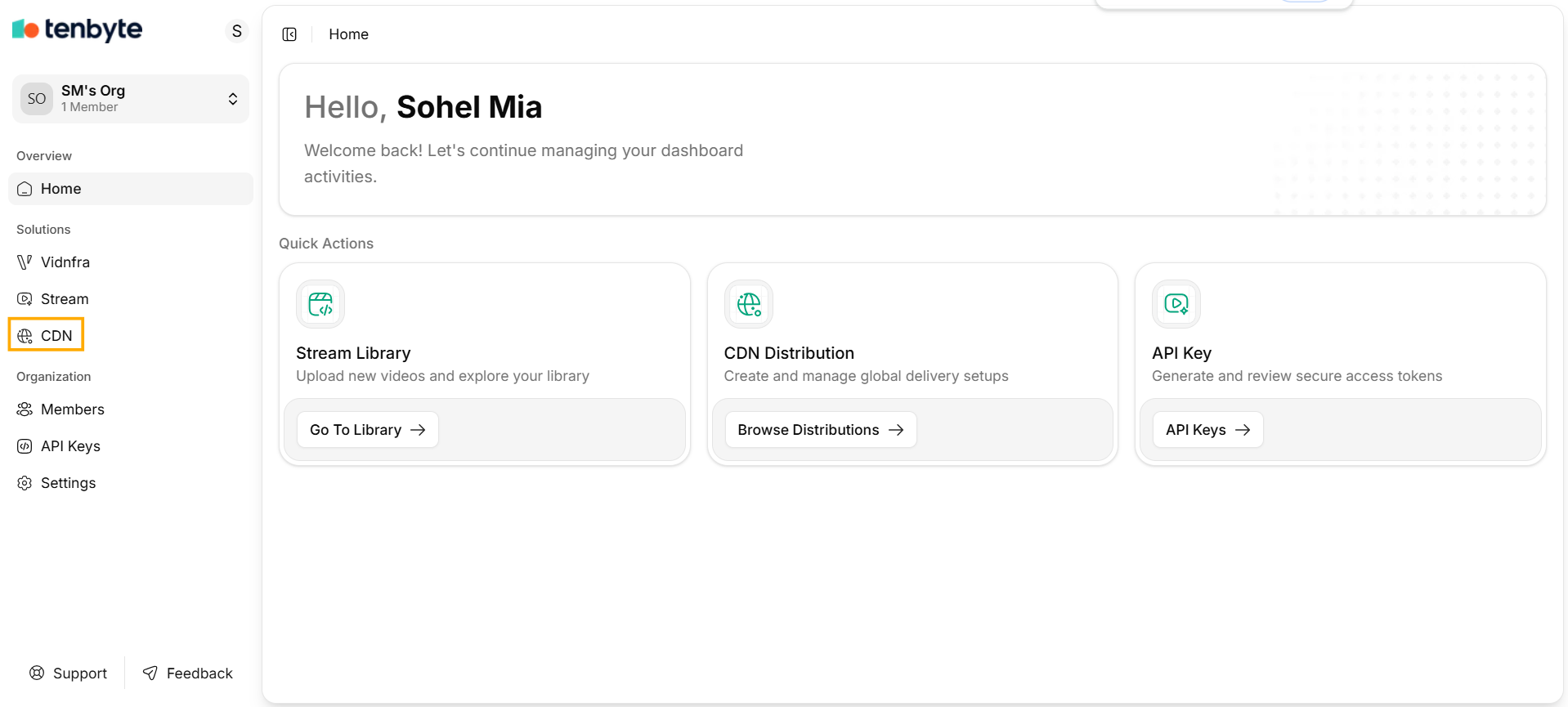
Task: Open the S user avatar menu
Action: [x=237, y=31]
